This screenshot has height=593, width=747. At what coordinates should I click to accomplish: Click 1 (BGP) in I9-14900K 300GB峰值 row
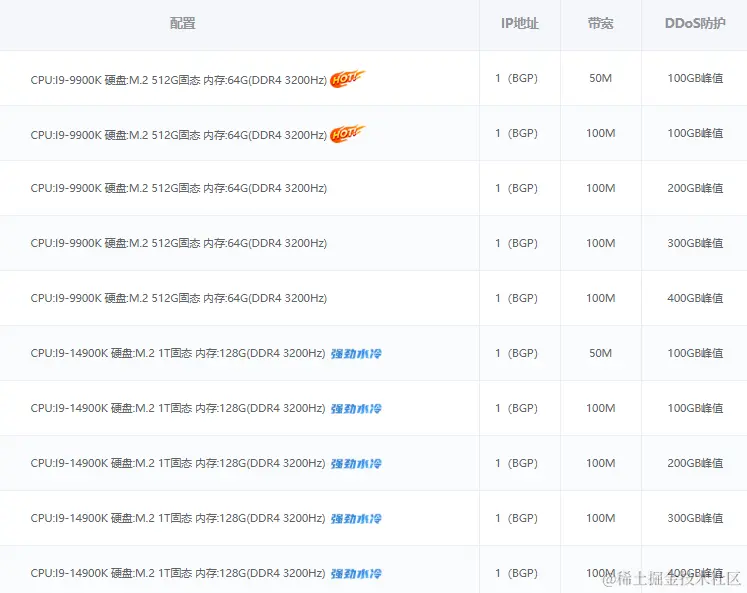click(x=516, y=518)
